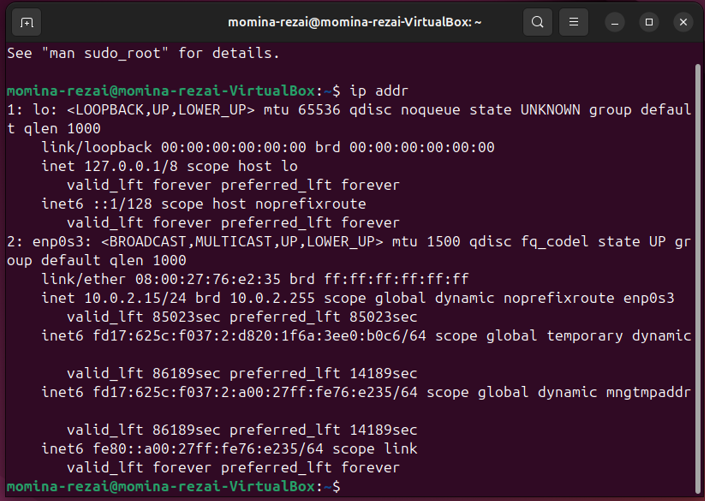Click the "2: enp0s3:" interface label
The image size is (705, 501).
49,242
